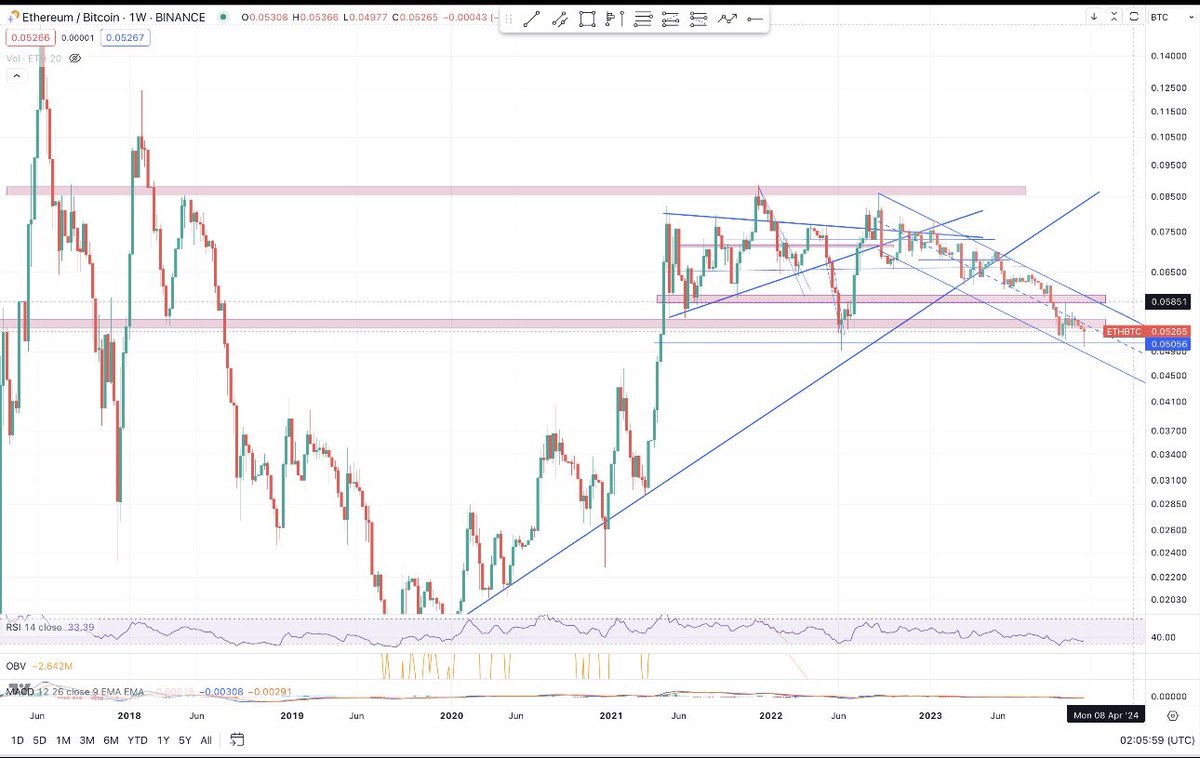This screenshot has width=1200, height=758.
Task: Select the fixed range volume profile tool
Action: tap(614, 19)
